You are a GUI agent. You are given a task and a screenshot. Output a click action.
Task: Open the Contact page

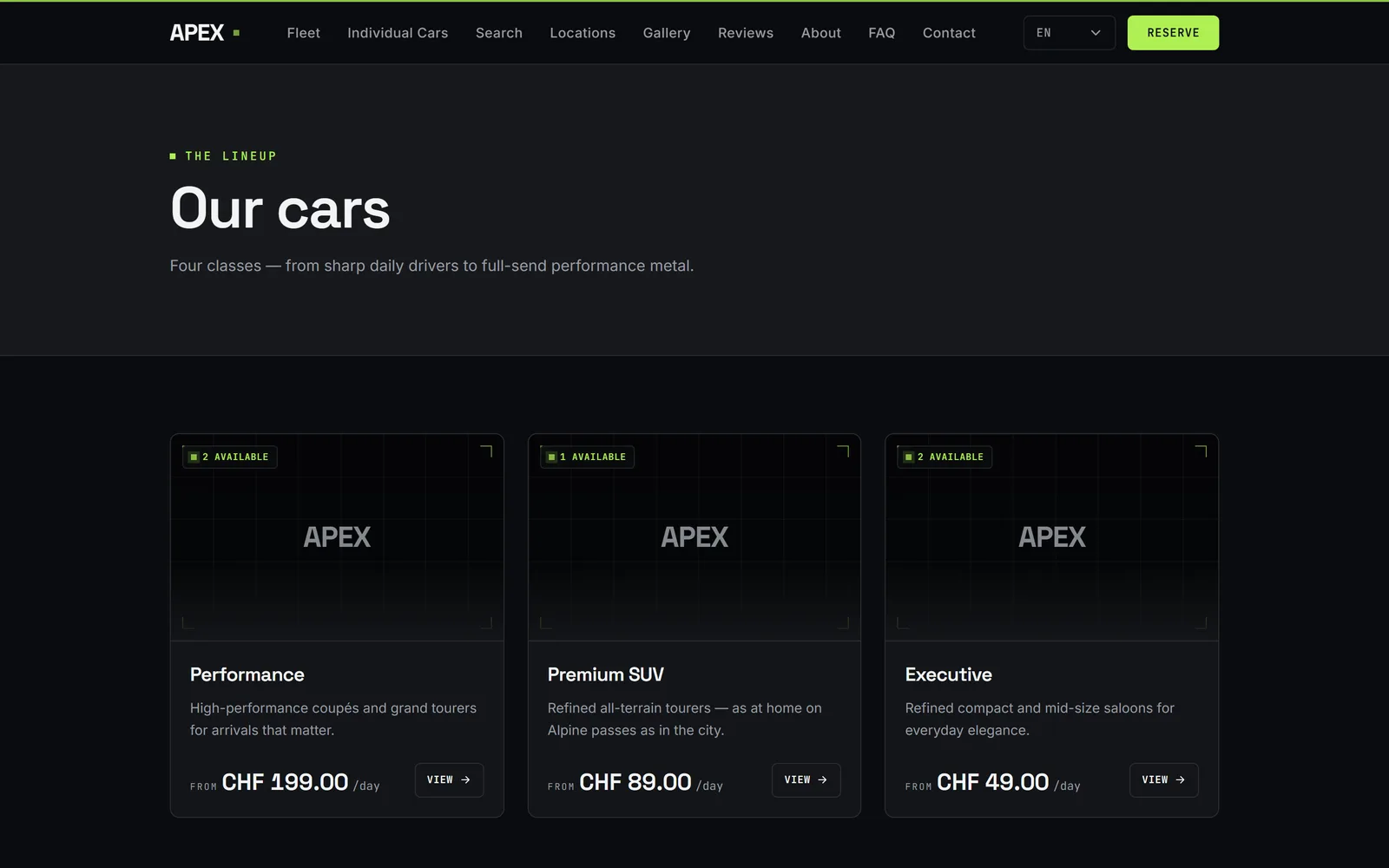click(x=949, y=33)
